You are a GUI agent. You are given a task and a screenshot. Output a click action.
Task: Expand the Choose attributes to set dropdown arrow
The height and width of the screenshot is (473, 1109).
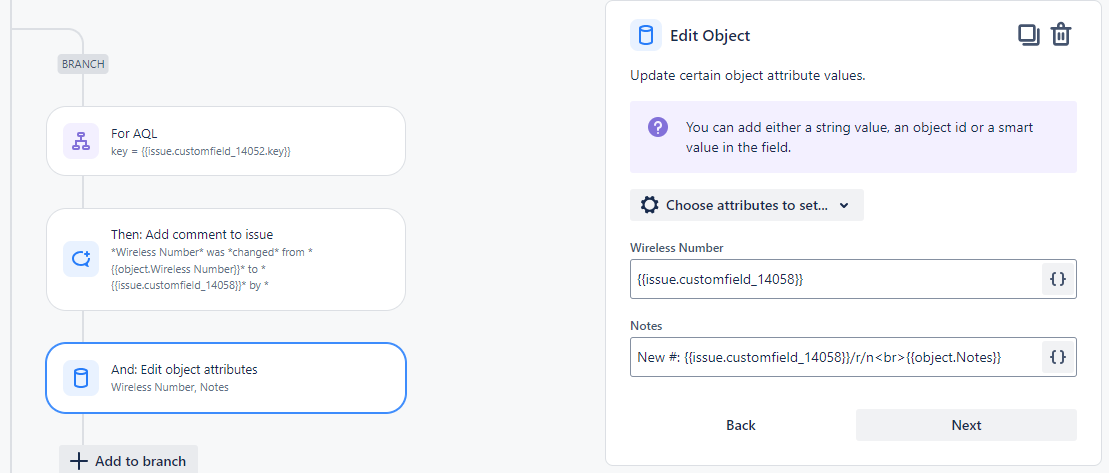pyautogui.click(x=844, y=206)
